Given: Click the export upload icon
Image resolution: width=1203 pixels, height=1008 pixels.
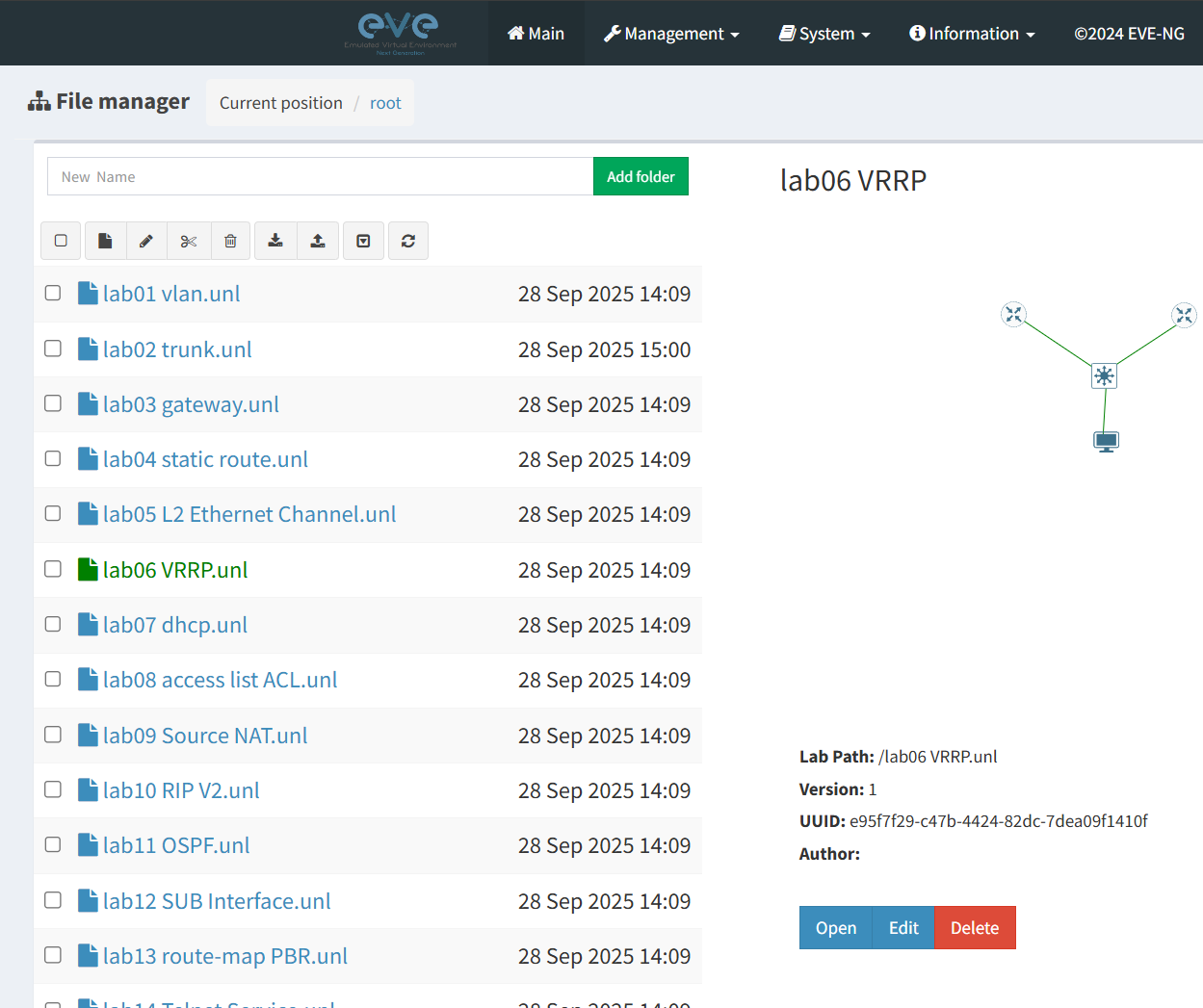Looking at the screenshot, I should [318, 241].
